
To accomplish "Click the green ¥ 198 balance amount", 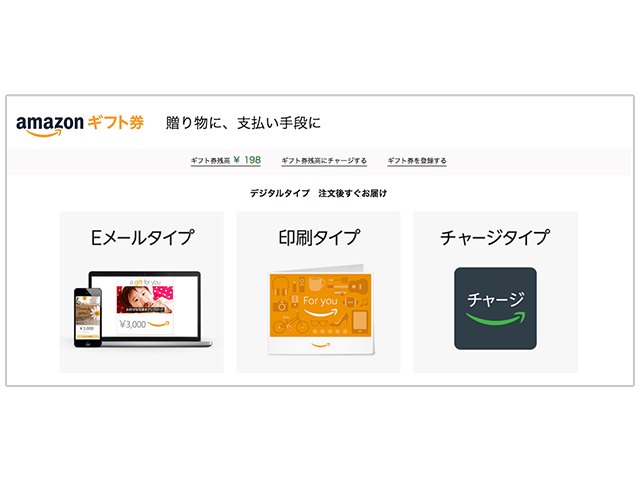I will coord(247,160).
